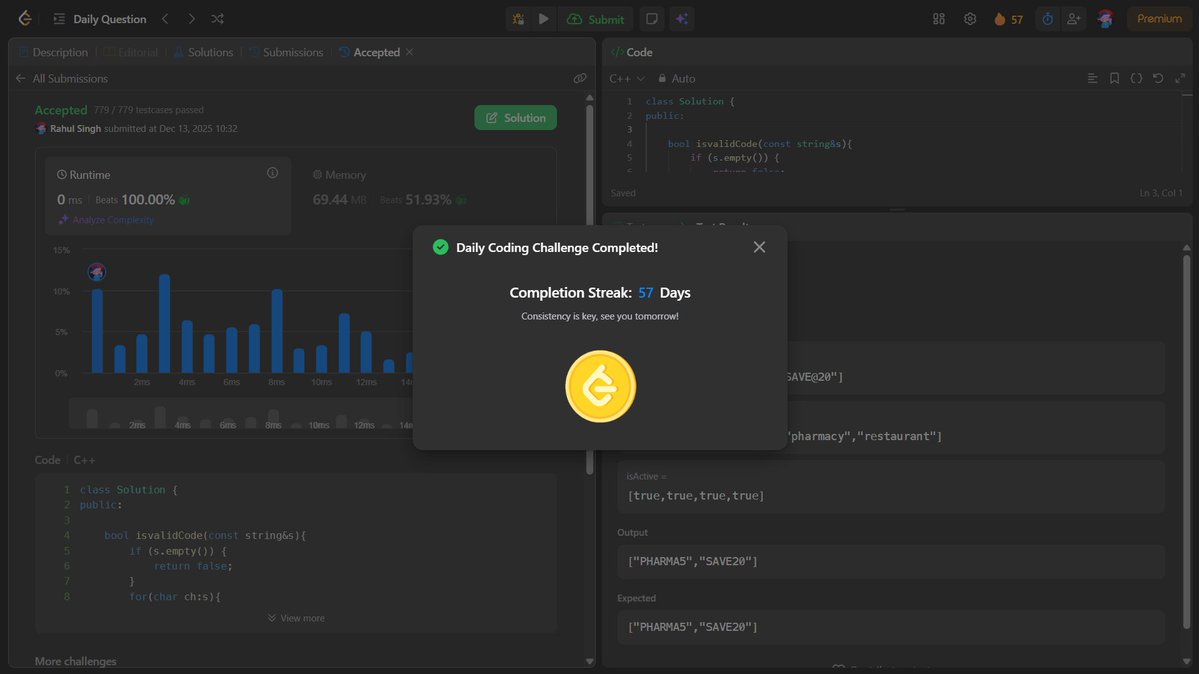Click the streak flame counter 57
The image size is (1199, 674).
coord(1008,19)
